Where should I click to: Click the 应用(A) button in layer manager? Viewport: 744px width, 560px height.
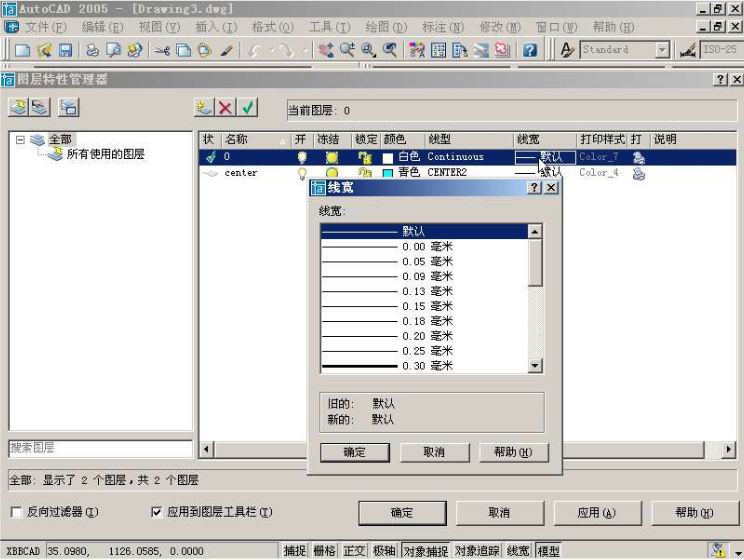597,513
